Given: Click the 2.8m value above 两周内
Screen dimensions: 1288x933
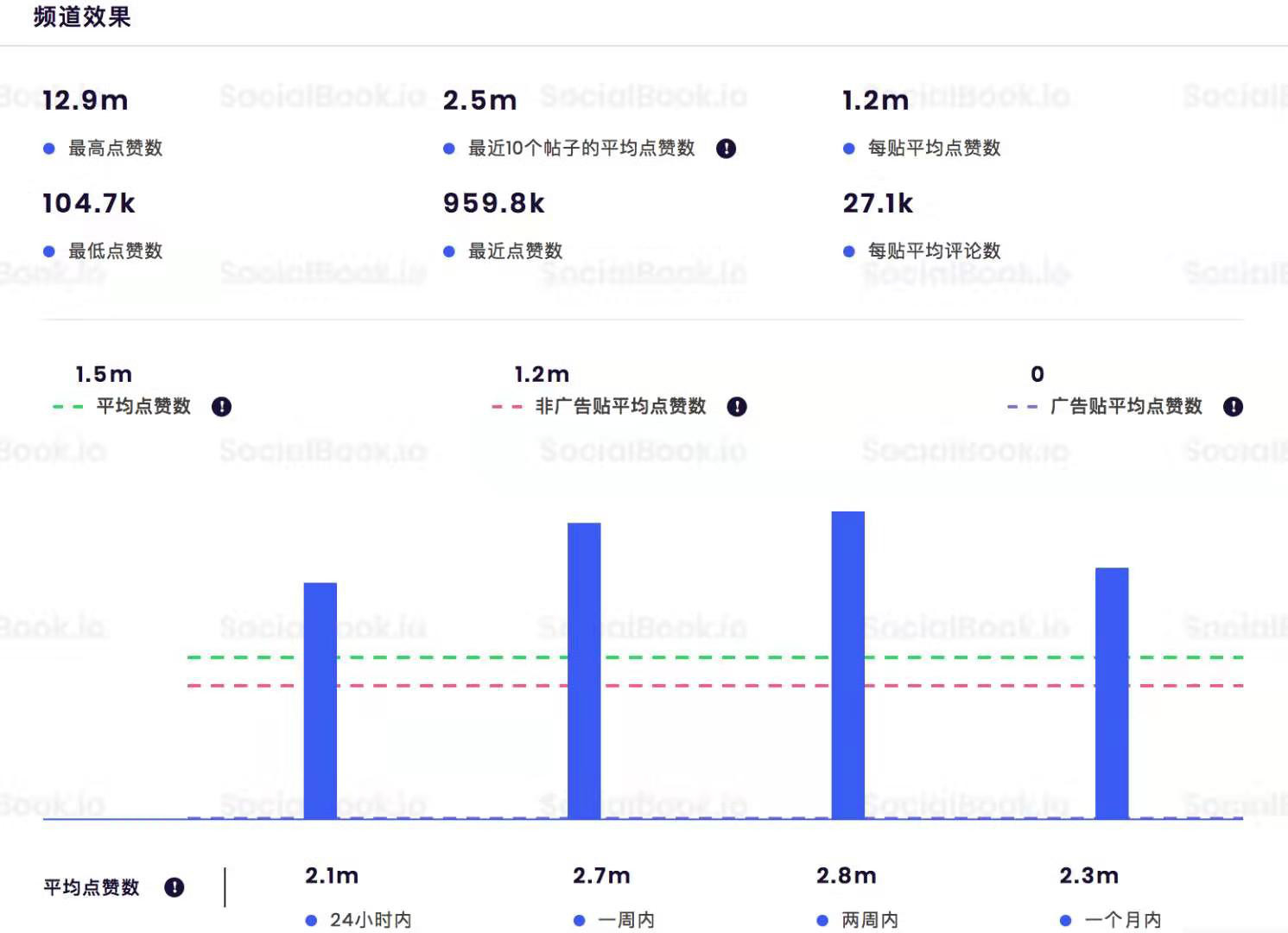Looking at the screenshot, I should (x=846, y=876).
